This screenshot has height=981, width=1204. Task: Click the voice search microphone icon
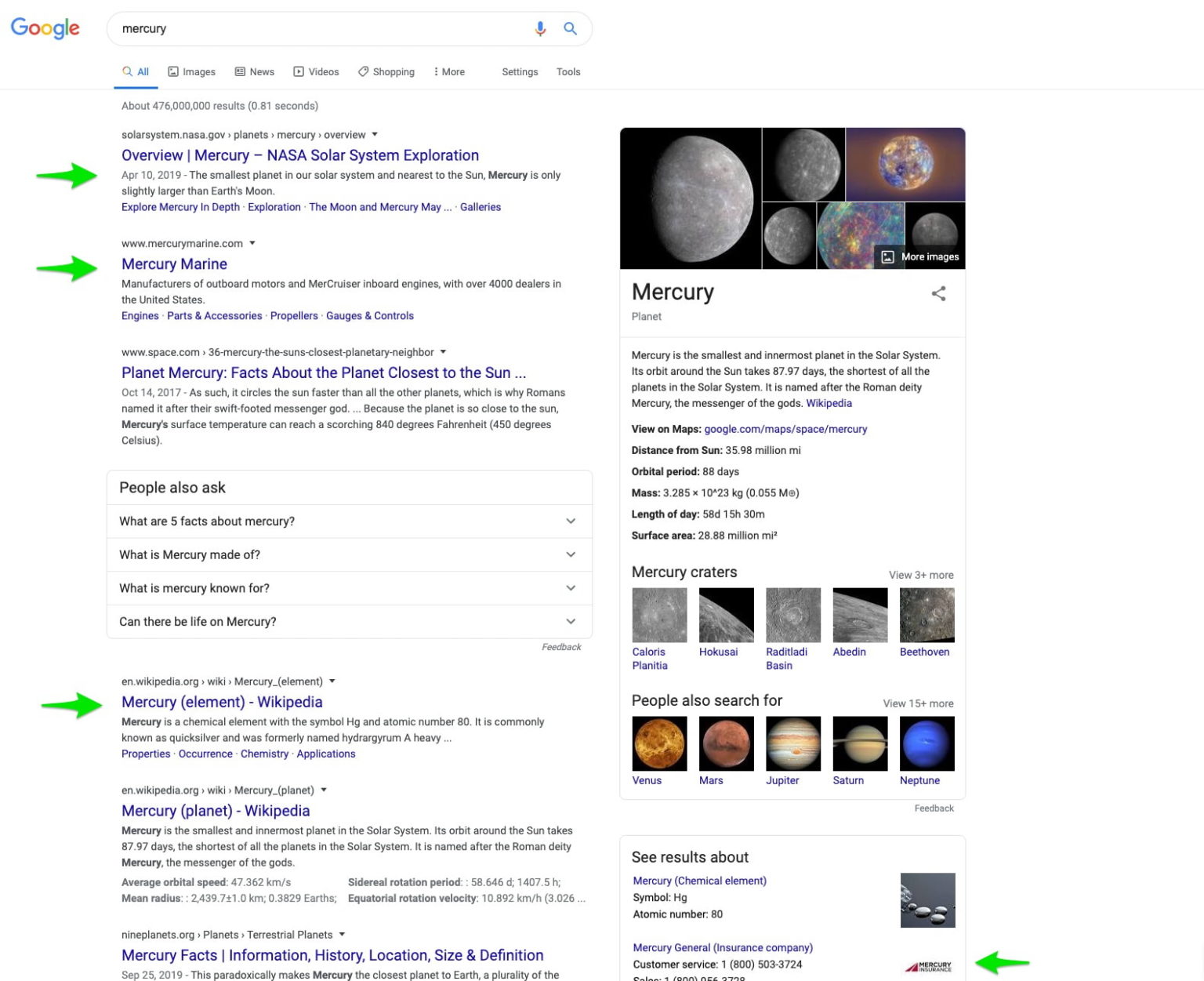[x=539, y=28]
